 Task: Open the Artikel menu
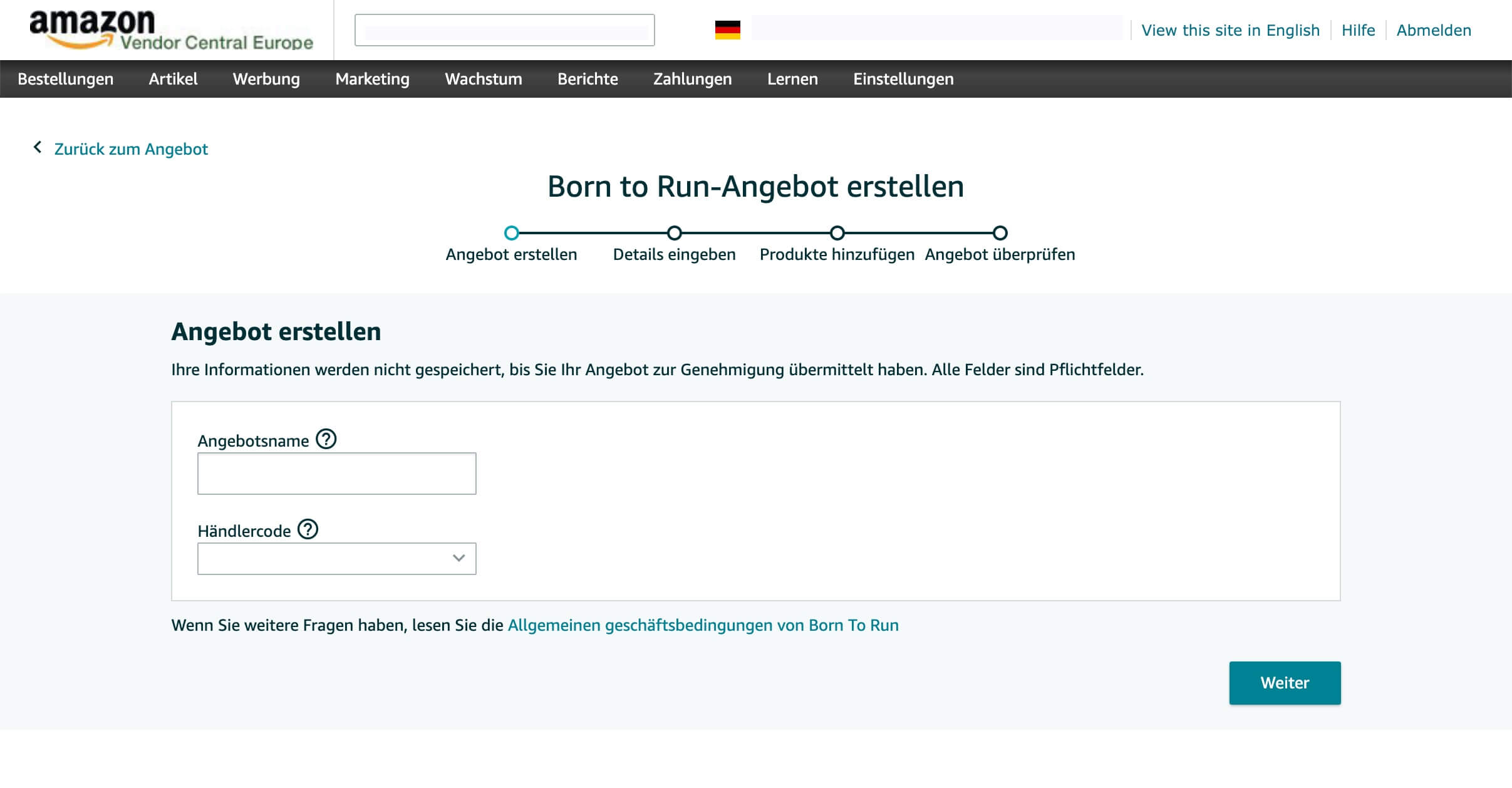click(173, 79)
